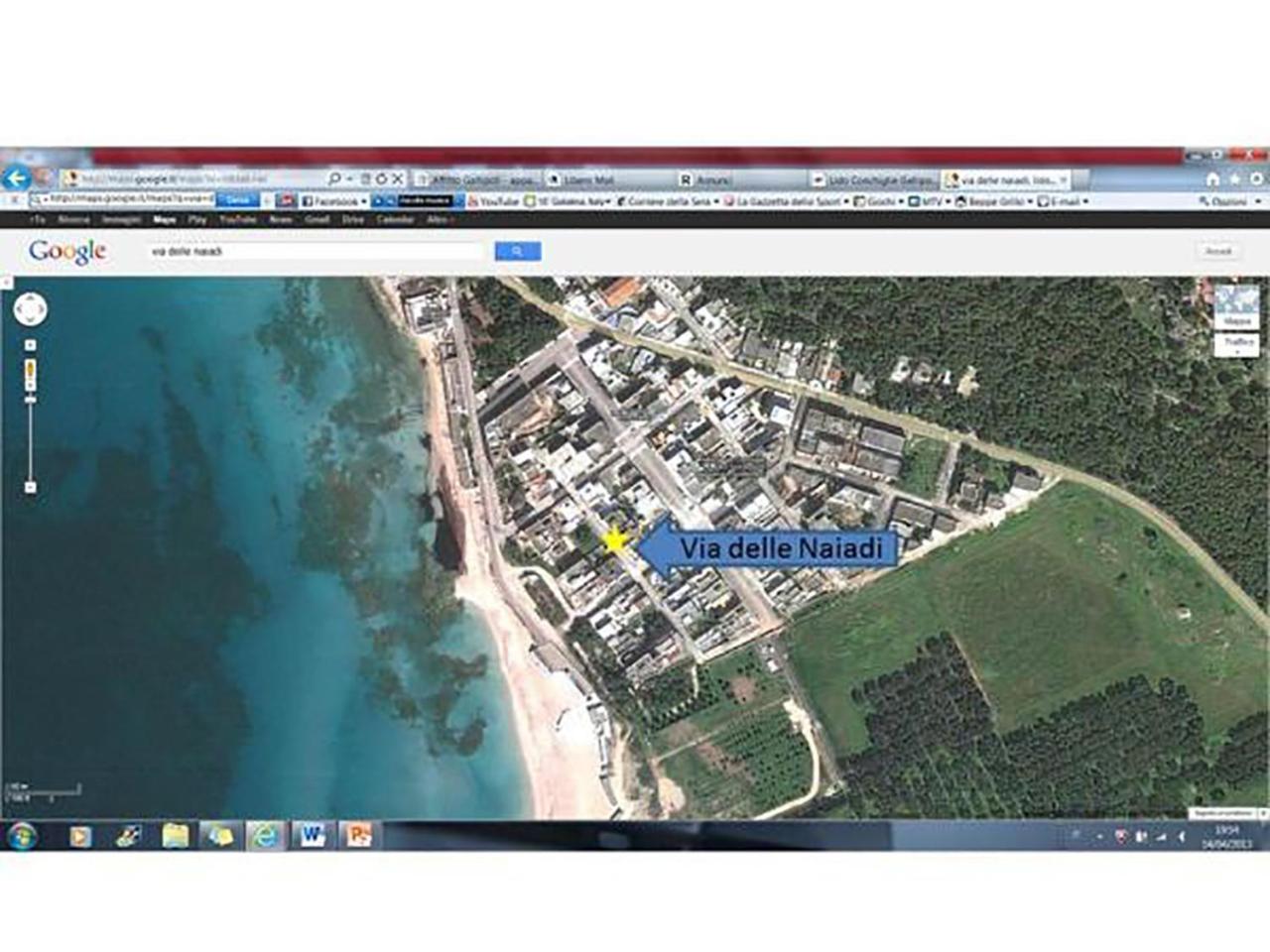Click the refresh icon in address bar
This screenshot has width=1270, height=952.
pyautogui.click(x=381, y=179)
